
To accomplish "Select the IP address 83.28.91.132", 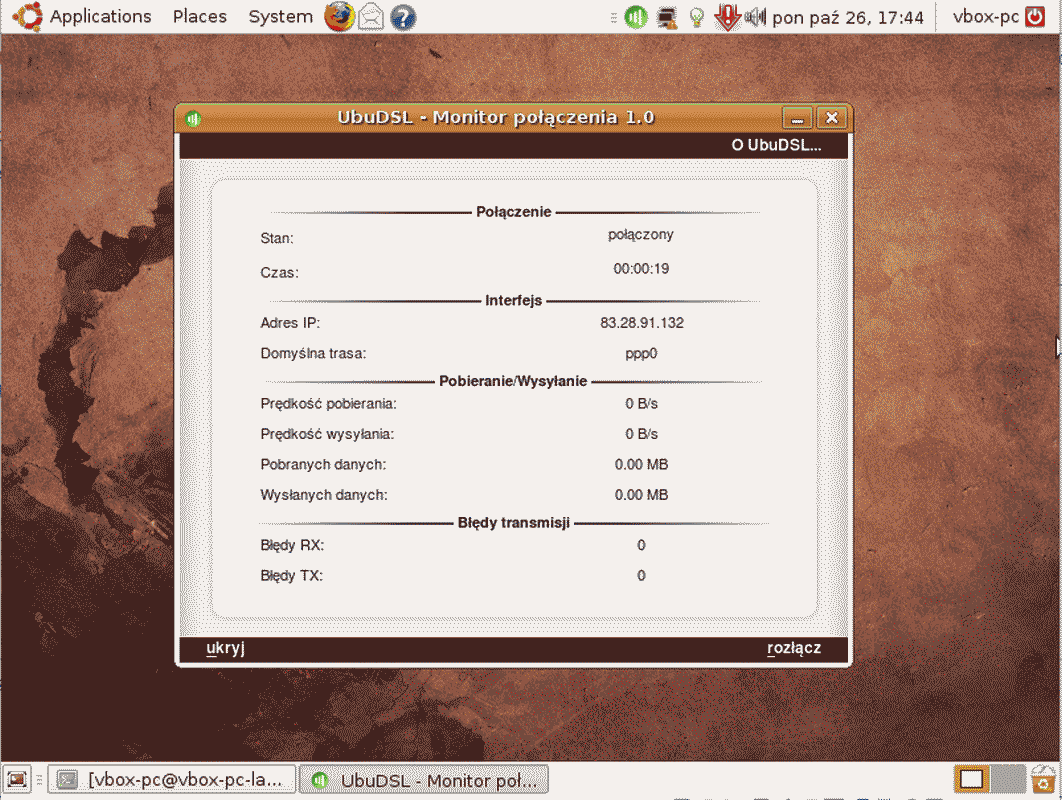I will [x=642, y=322].
